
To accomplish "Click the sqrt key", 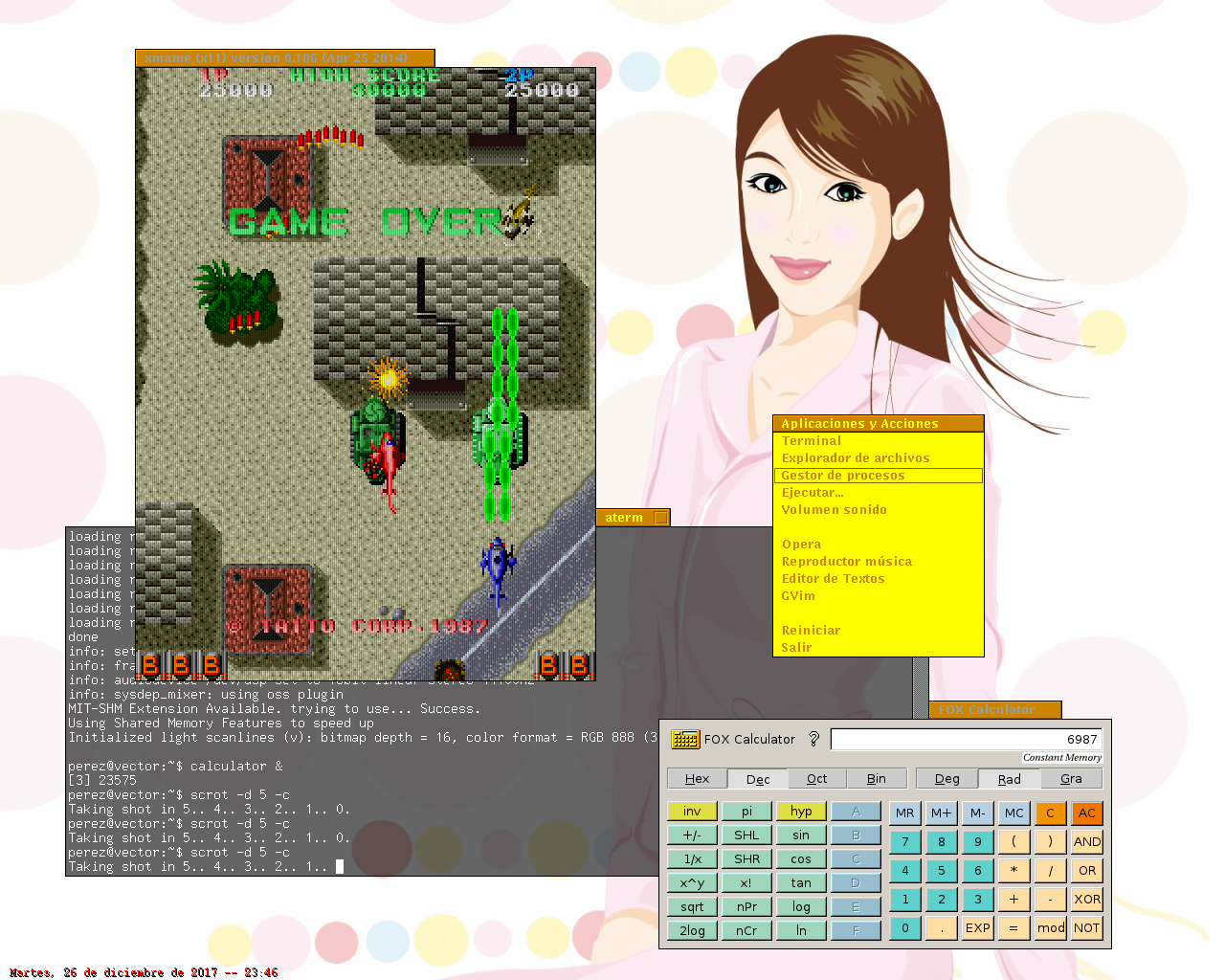I will [x=692, y=907].
